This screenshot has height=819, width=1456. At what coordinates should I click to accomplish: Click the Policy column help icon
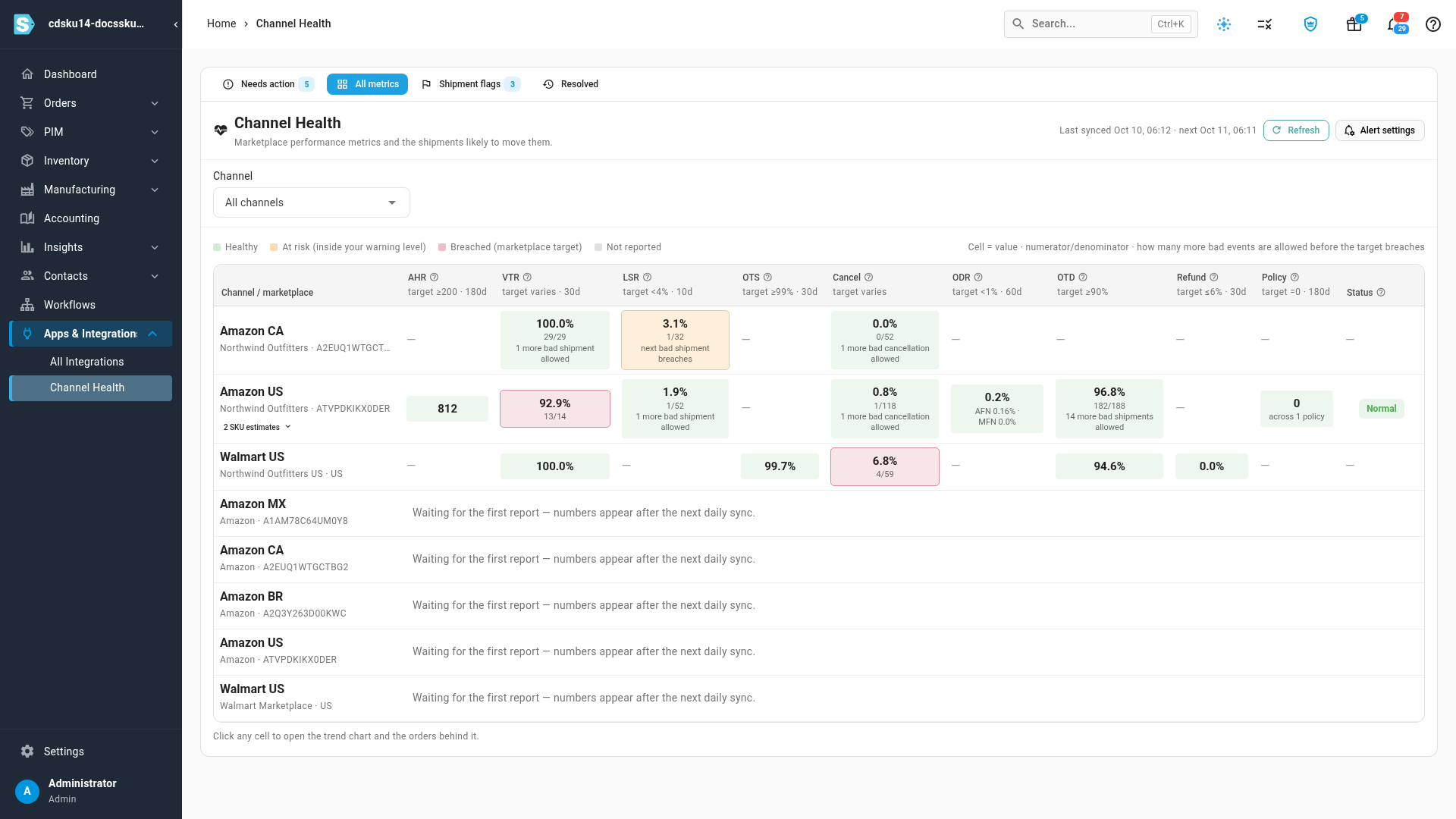click(x=1295, y=278)
